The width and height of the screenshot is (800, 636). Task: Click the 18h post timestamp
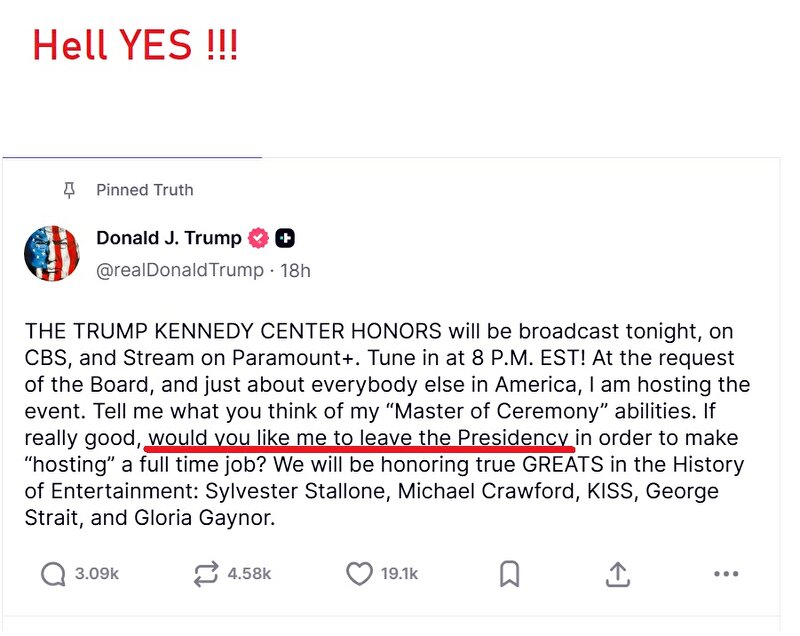tap(295, 269)
